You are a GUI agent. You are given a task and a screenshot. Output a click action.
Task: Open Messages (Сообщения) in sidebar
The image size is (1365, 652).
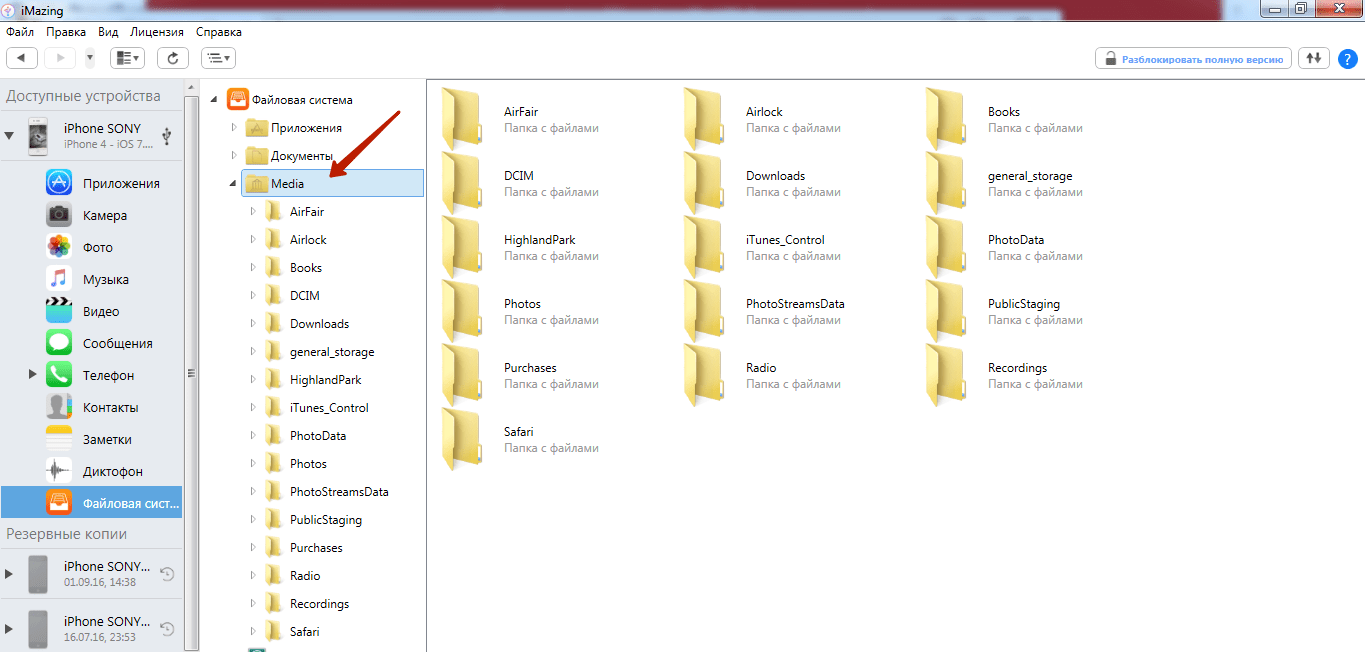pyautogui.click(x=59, y=343)
